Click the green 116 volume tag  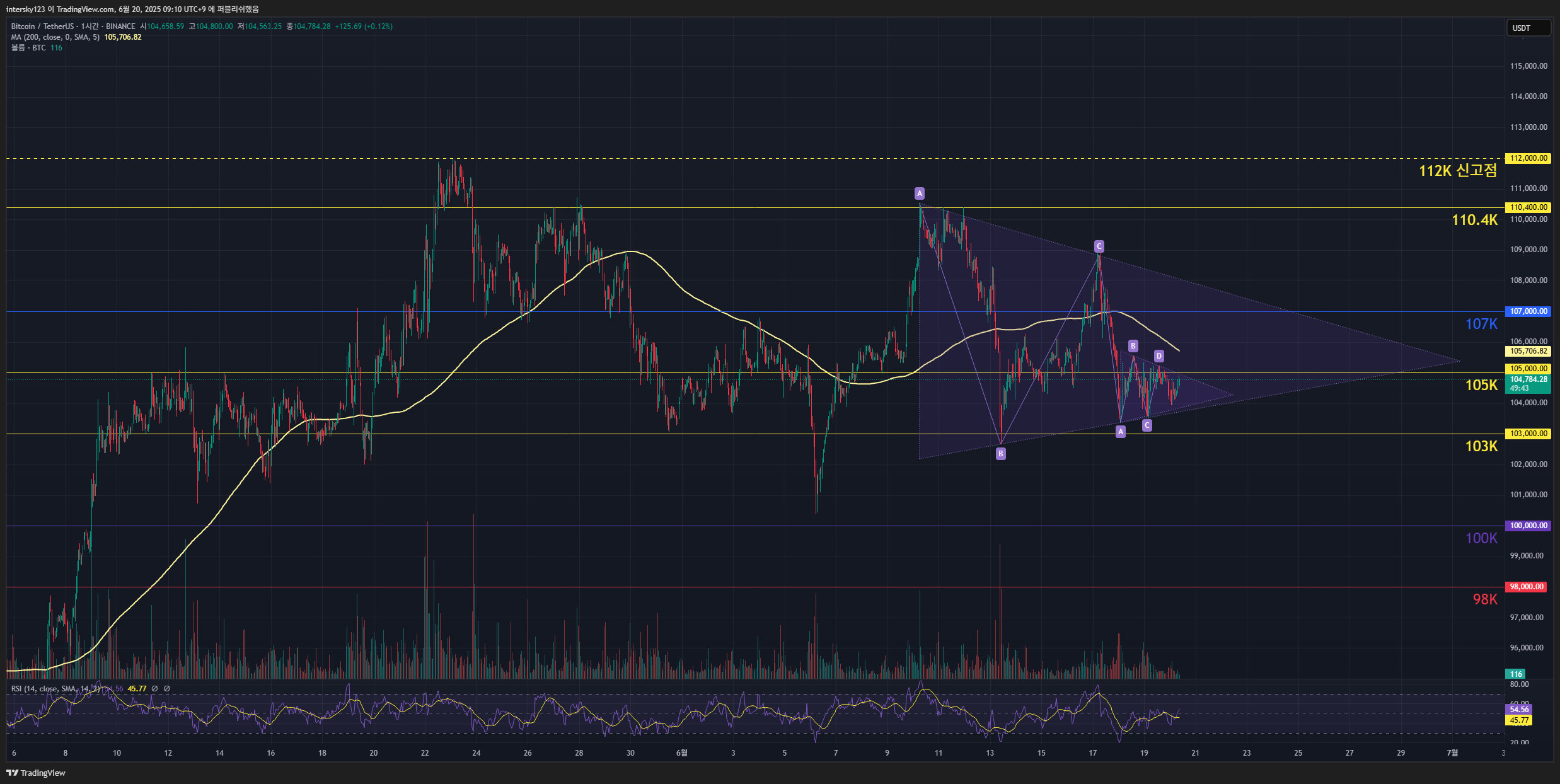coord(1515,674)
